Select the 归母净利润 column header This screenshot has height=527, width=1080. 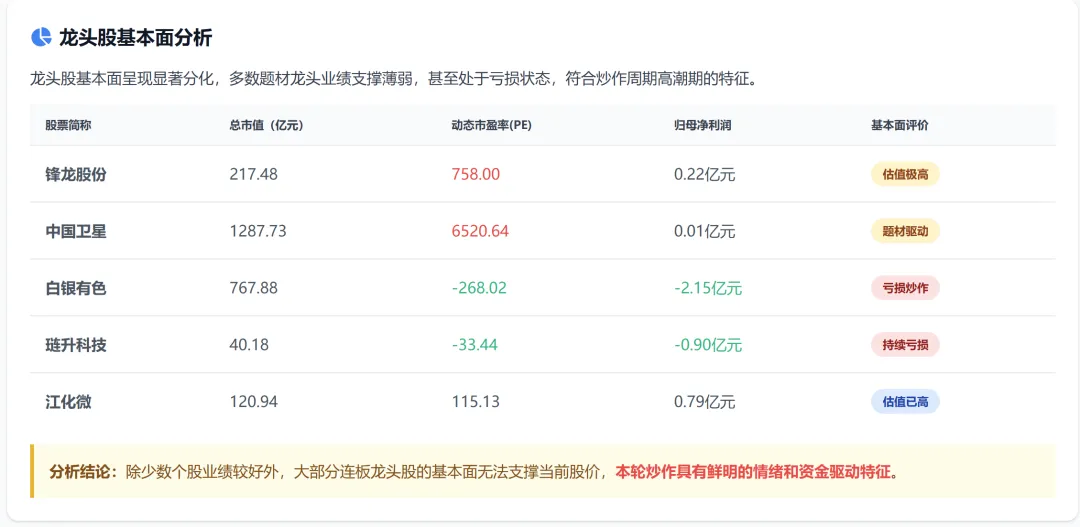click(x=702, y=125)
